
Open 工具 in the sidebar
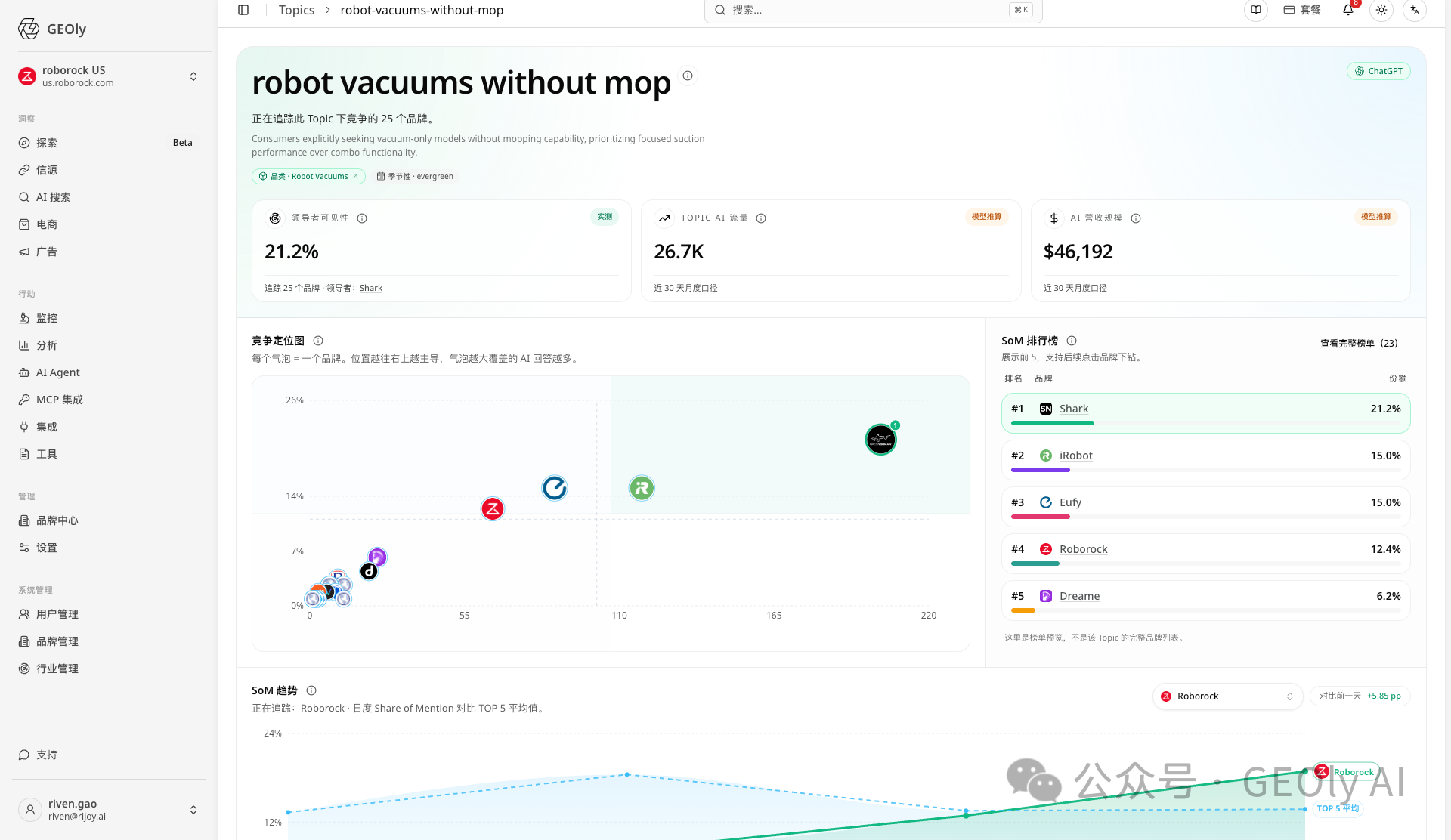[109, 454]
